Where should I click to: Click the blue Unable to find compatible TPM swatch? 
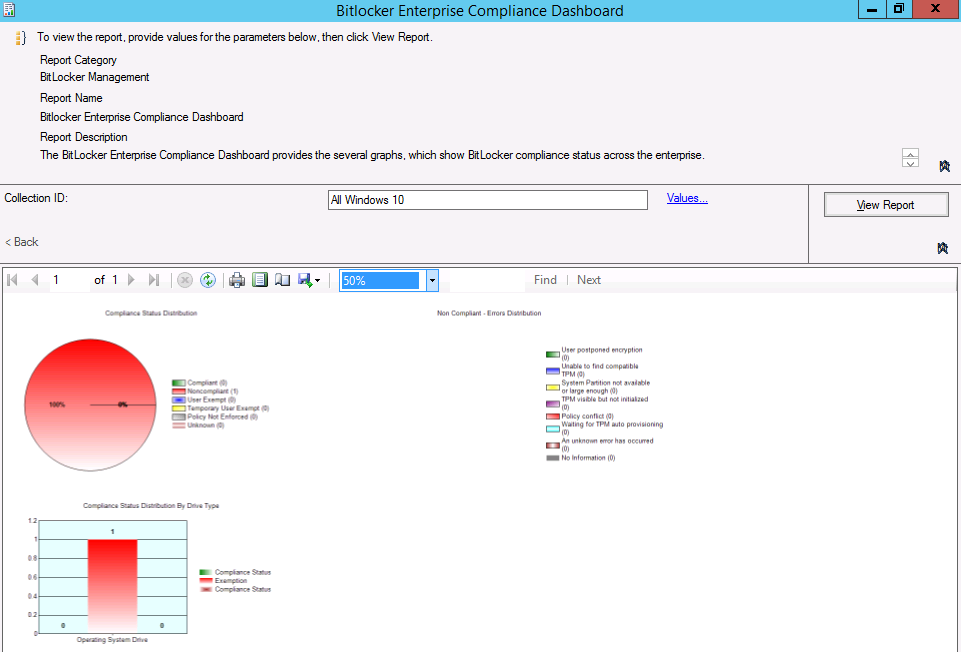point(552,371)
